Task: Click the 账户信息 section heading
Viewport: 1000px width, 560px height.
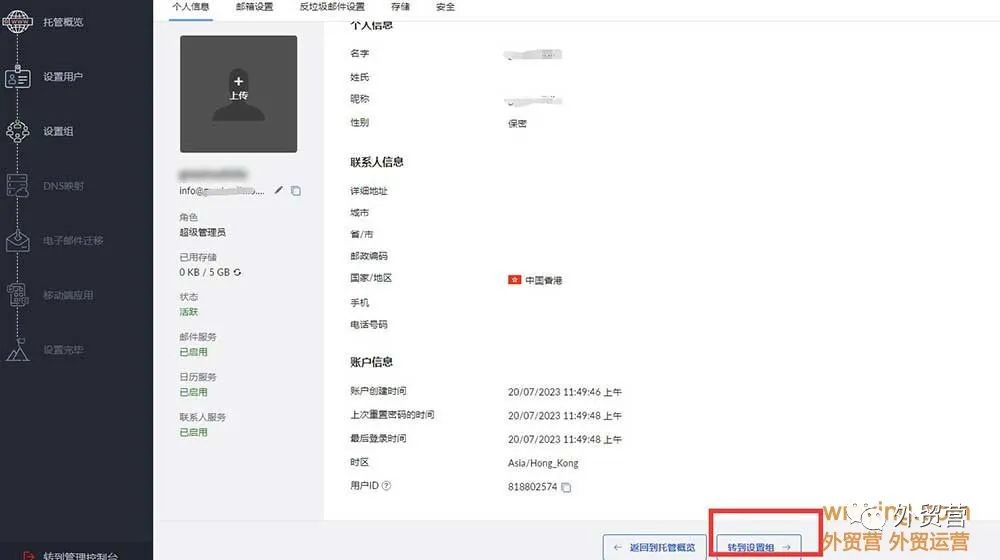Action: coord(371,362)
